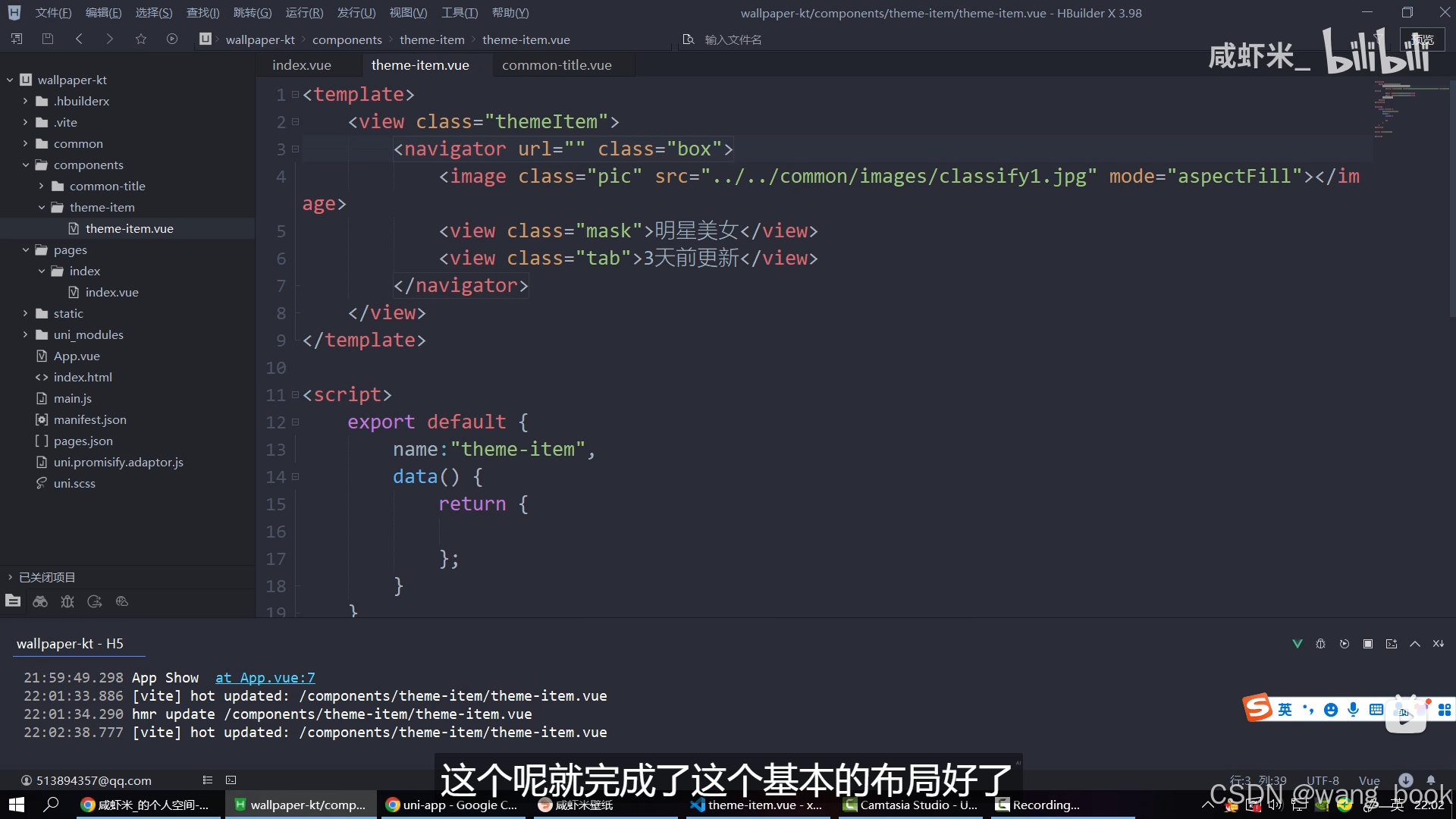Fold line 11 script block marker
This screenshot has height=819, width=1456.
click(x=296, y=394)
